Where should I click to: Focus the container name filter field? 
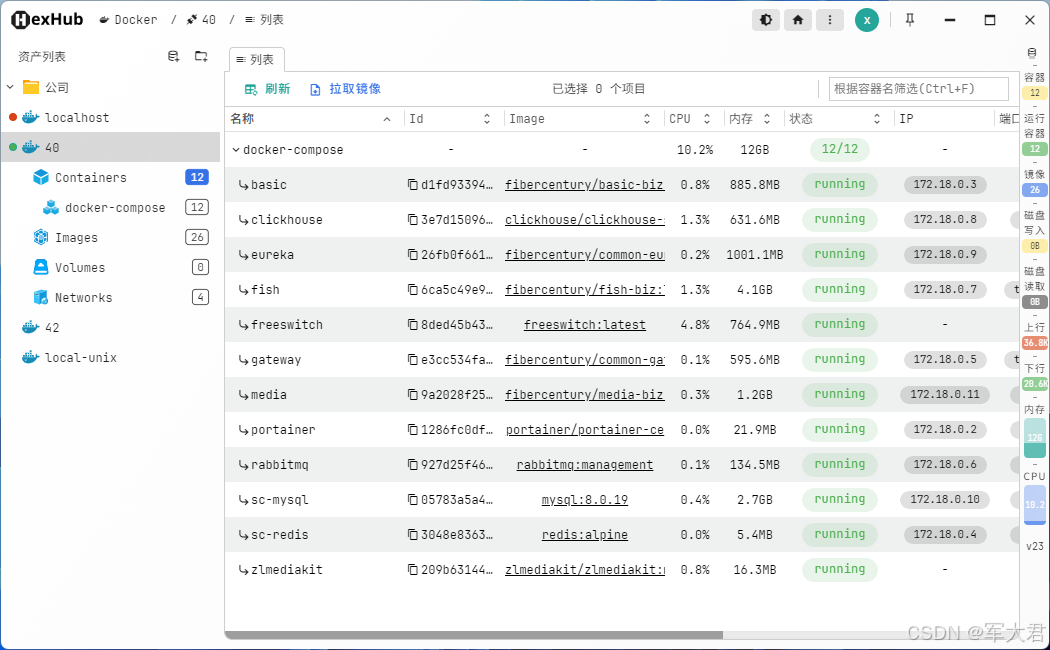(x=919, y=89)
